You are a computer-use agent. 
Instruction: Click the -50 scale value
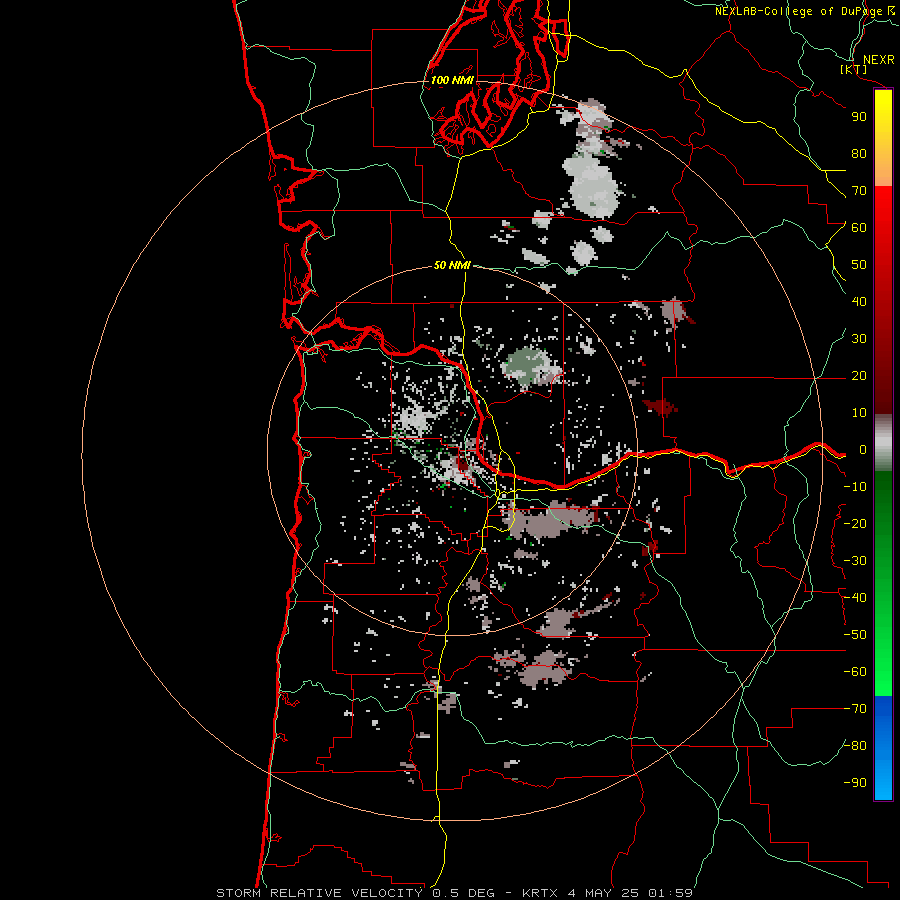pyautogui.click(x=855, y=635)
